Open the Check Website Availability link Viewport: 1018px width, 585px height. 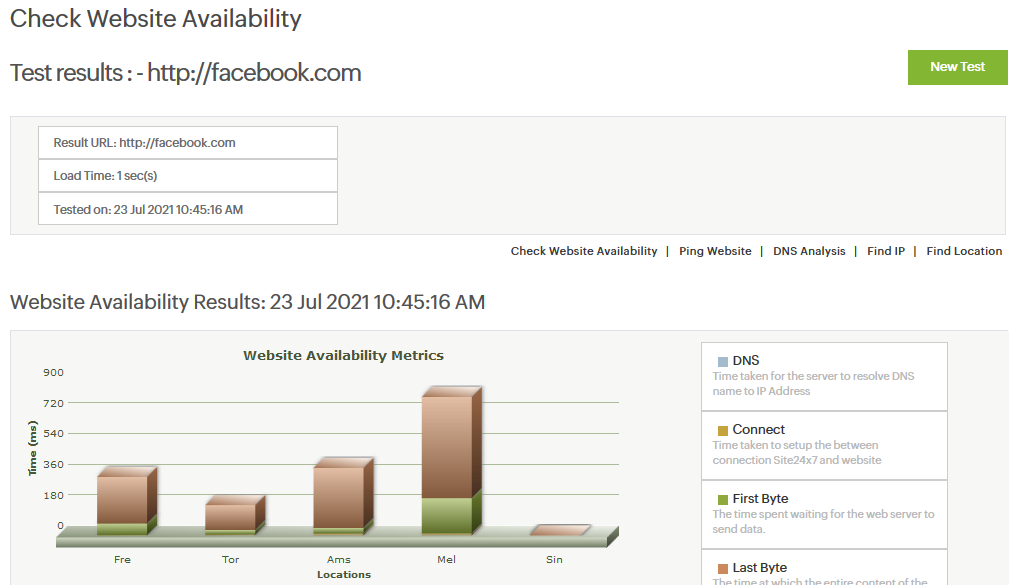point(584,251)
